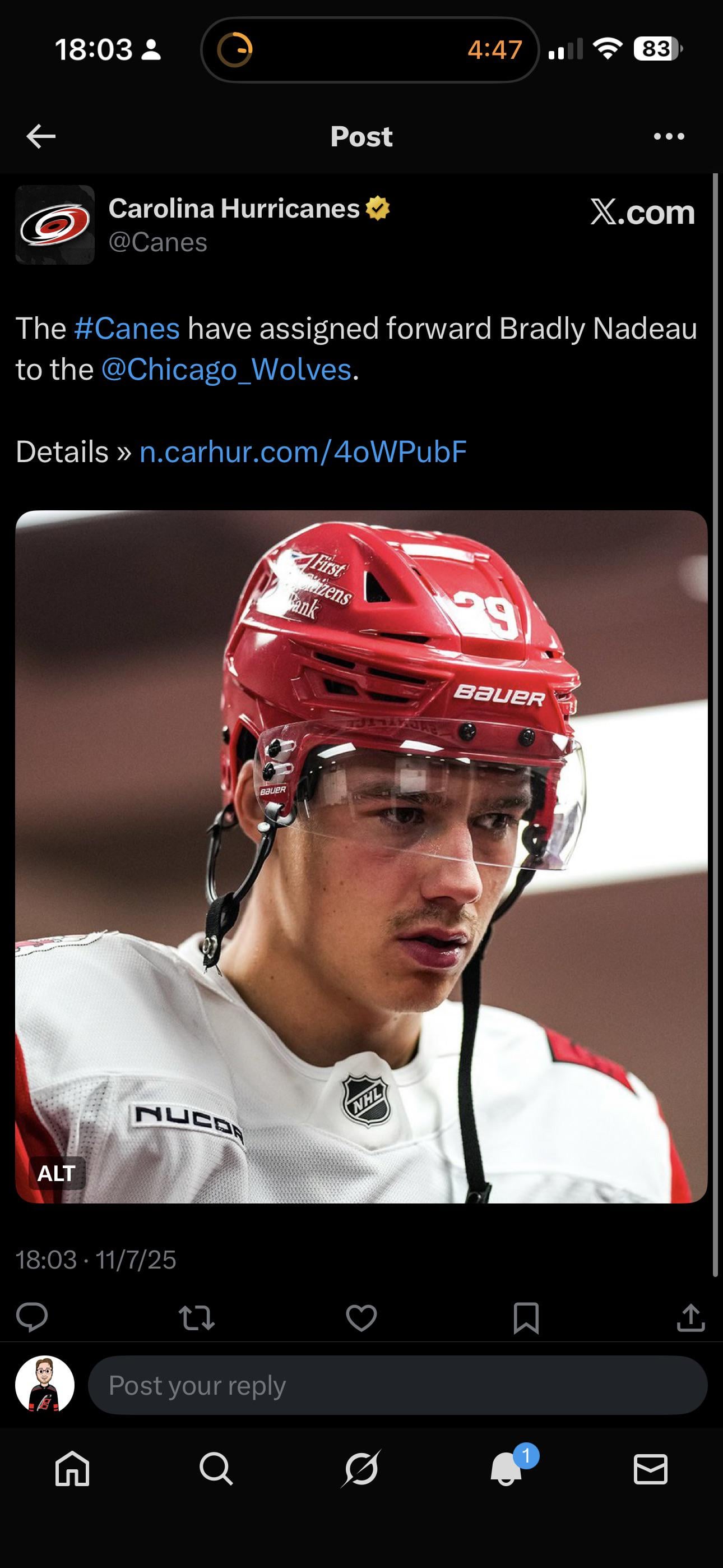Open the Carolina Hurricanes profile avatar

pyautogui.click(x=55, y=225)
